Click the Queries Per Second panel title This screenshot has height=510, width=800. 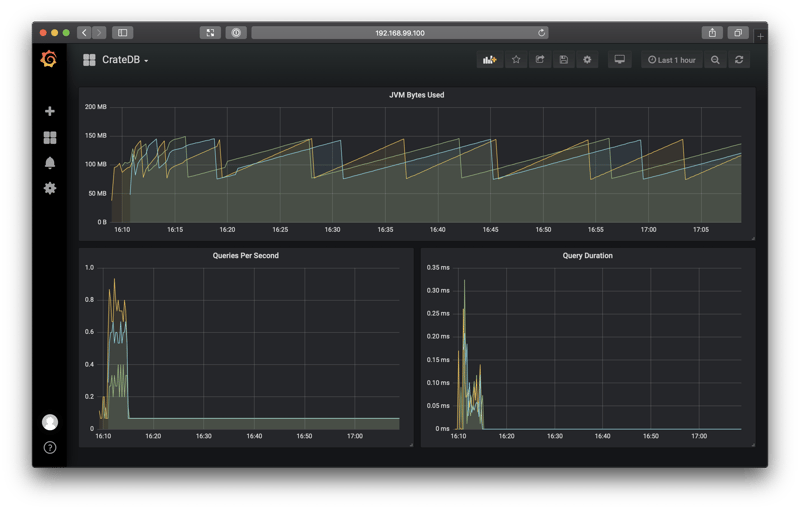pyautogui.click(x=245, y=256)
